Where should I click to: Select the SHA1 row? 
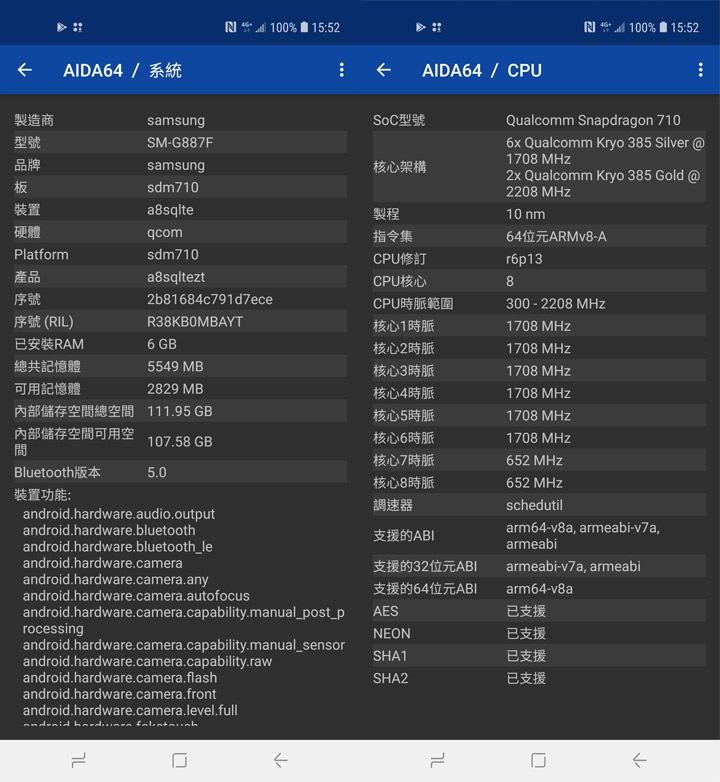pos(539,656)
